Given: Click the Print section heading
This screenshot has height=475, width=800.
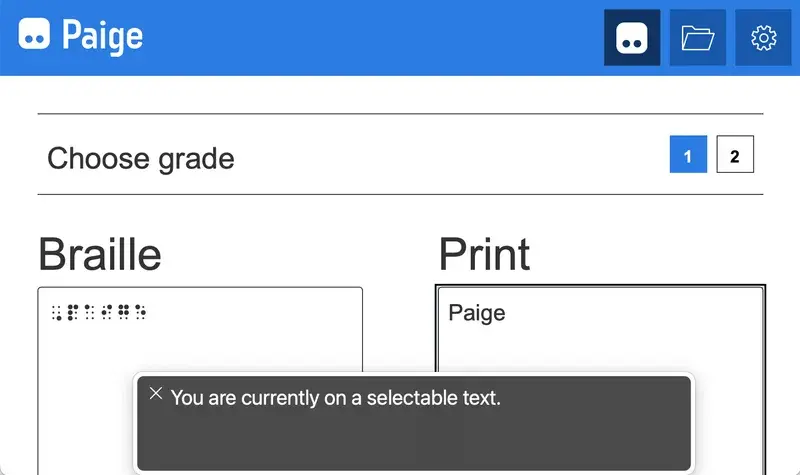Looking at the screenshot, I should point(484,254).
